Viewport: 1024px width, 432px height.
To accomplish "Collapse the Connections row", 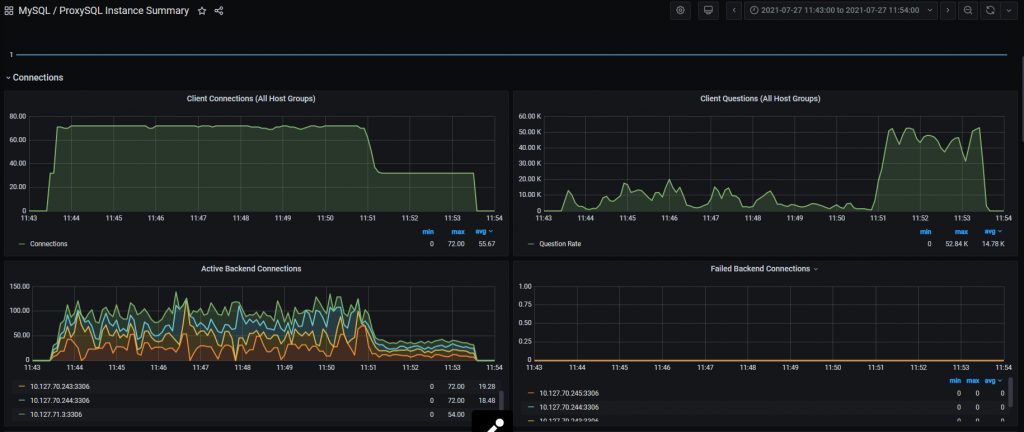I will click(35, 78).
